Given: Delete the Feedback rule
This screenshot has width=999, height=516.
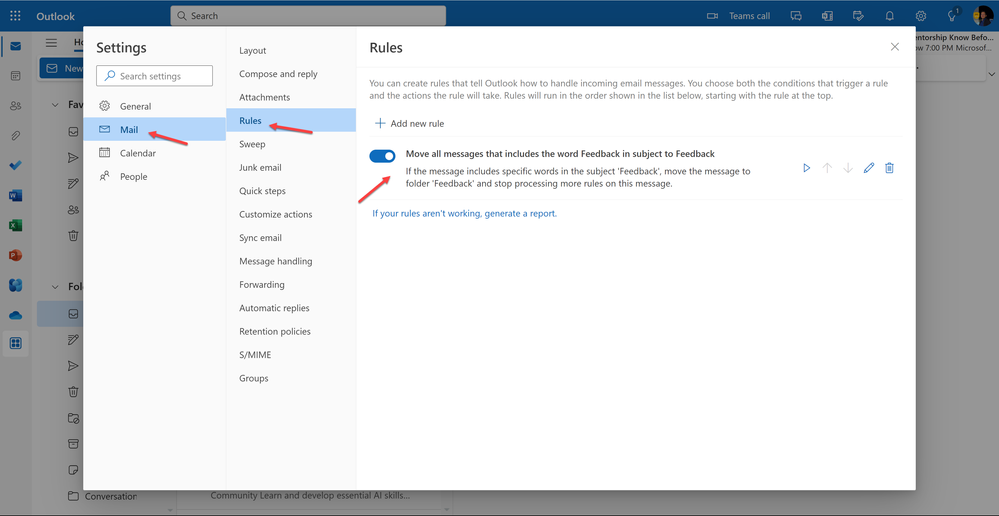Looking at the screenshot, I should tap(889, 168).
